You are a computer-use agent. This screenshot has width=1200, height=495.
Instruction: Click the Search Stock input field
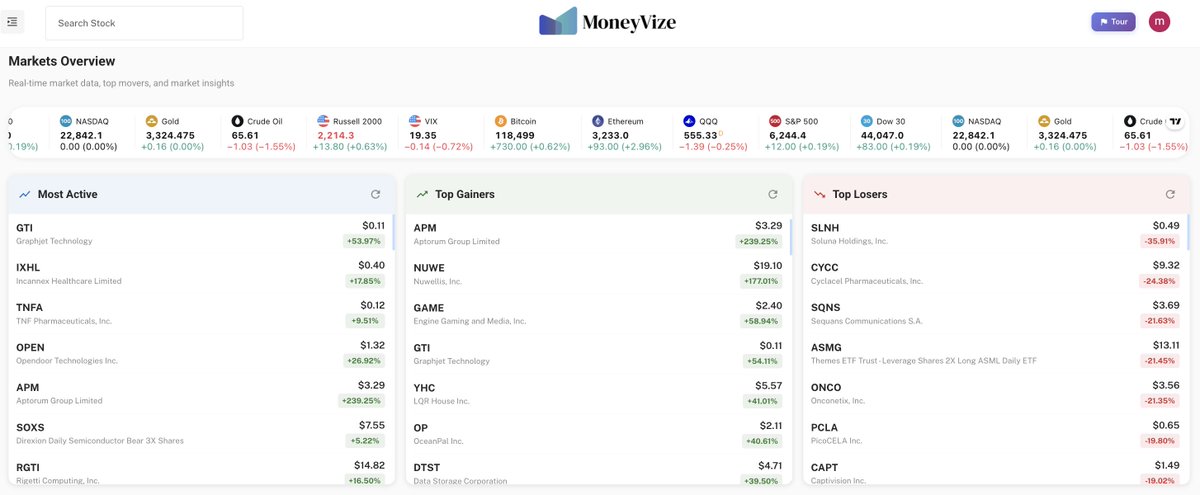(144, 23)
